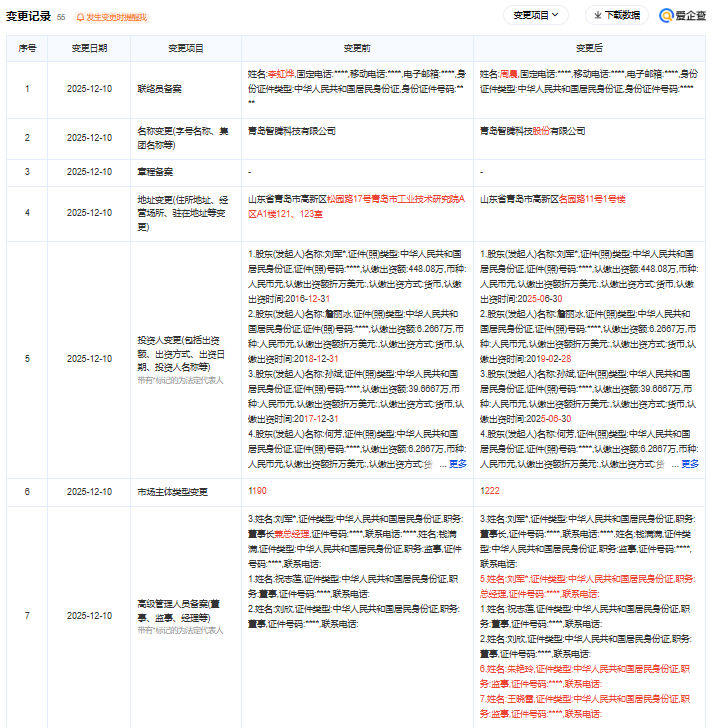The height and width of the screenshot is (728, 714).
Task: Click the date 2025-12-10 in row 7
Action: [89, 616]
